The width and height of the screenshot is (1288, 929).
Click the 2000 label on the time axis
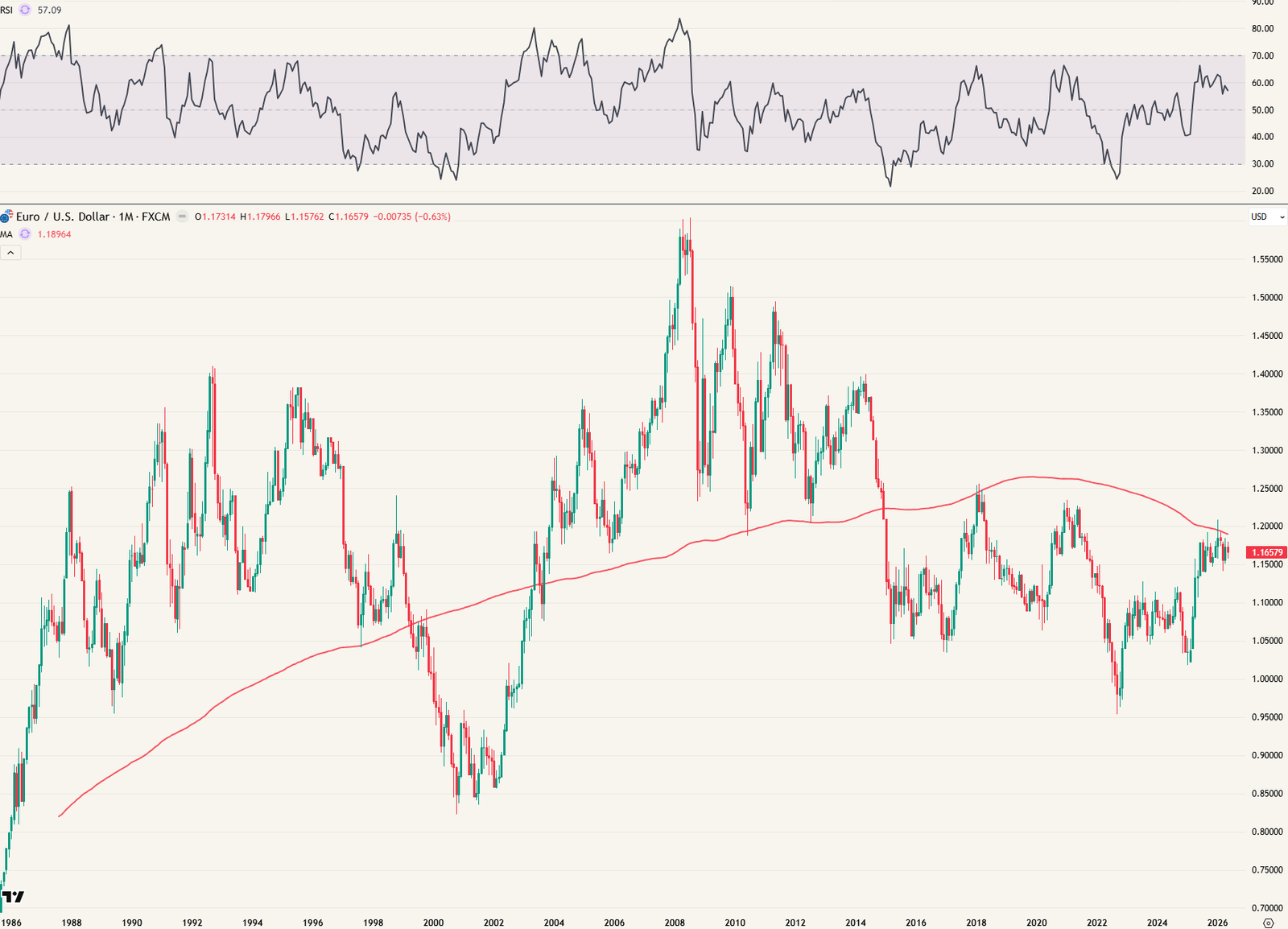point(433,923)
